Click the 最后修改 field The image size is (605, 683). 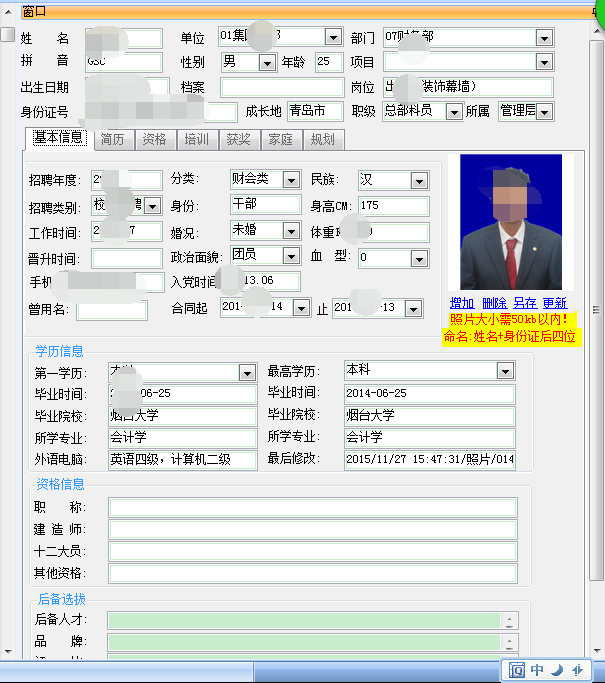(x=429, y=460)
